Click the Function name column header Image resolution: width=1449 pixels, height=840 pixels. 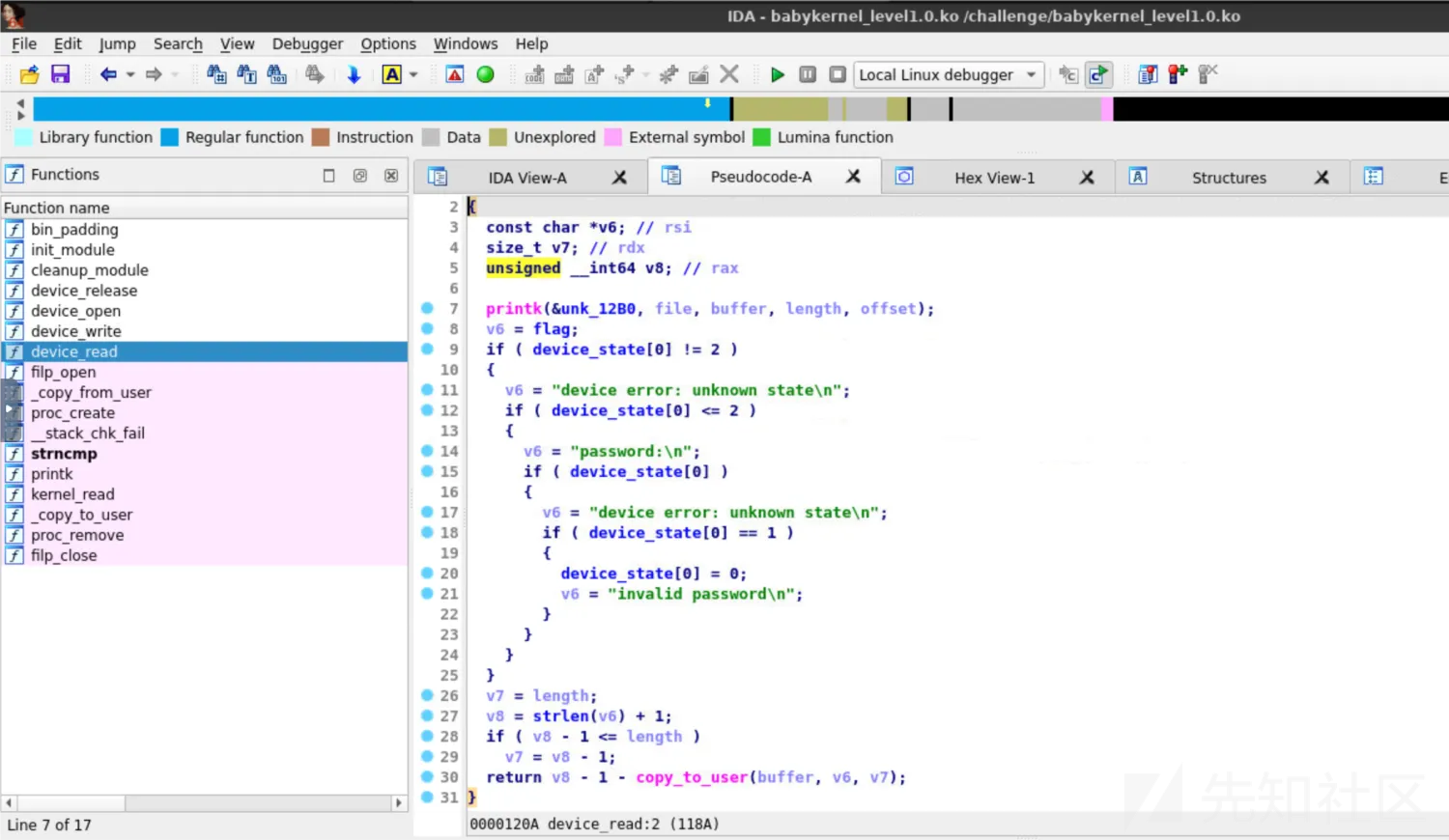click(205, 208)
